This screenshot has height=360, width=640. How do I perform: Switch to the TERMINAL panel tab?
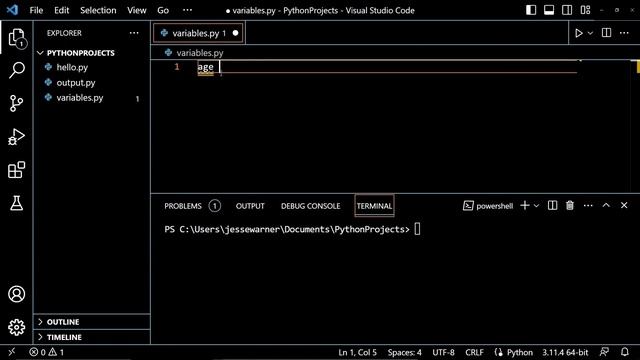pos(374,206)
